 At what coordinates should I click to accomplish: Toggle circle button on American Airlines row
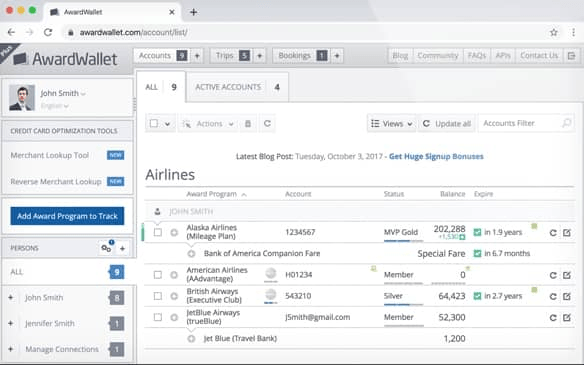[174, 275]
